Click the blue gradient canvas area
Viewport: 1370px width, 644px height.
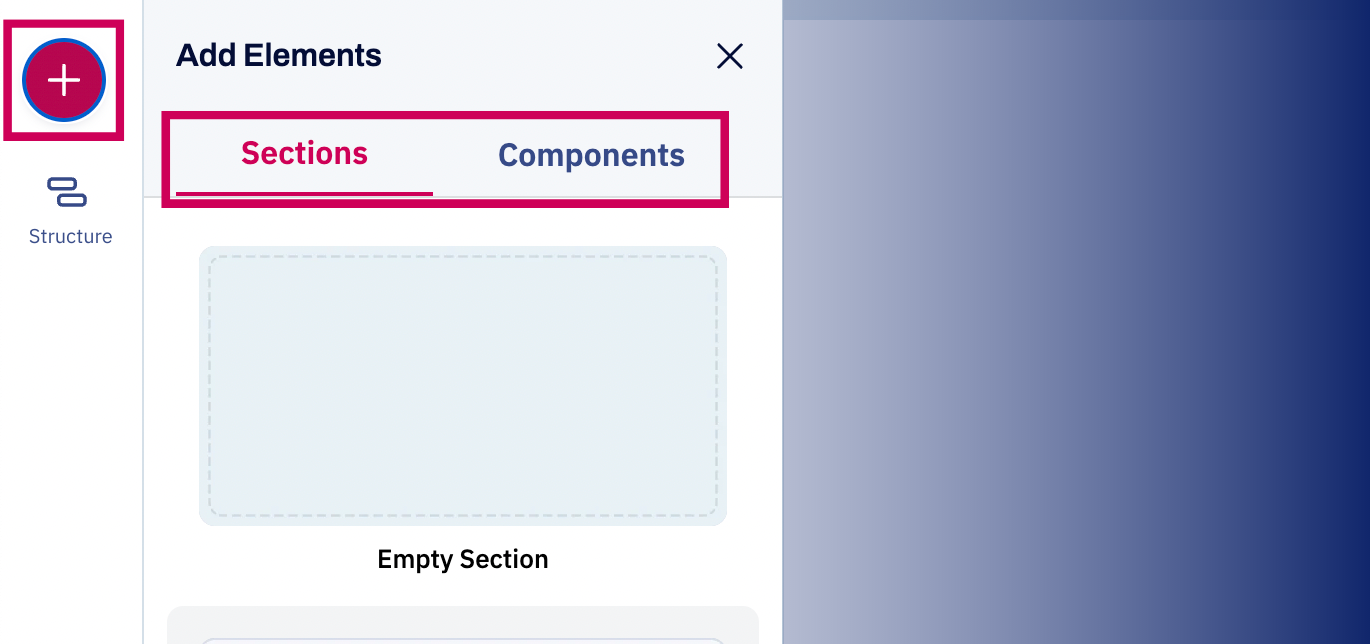point(1076,330)
